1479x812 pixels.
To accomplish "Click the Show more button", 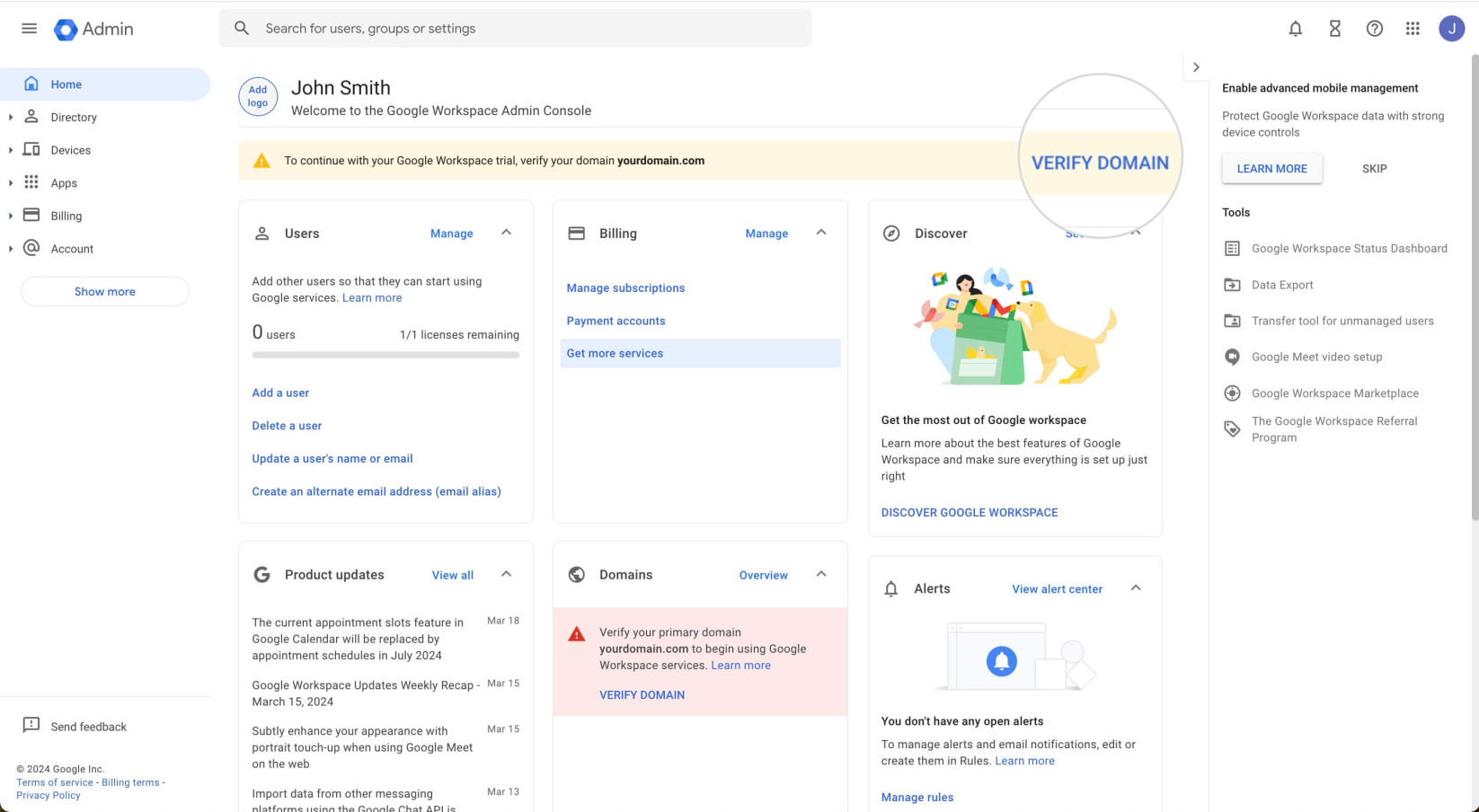I will 105,291.
